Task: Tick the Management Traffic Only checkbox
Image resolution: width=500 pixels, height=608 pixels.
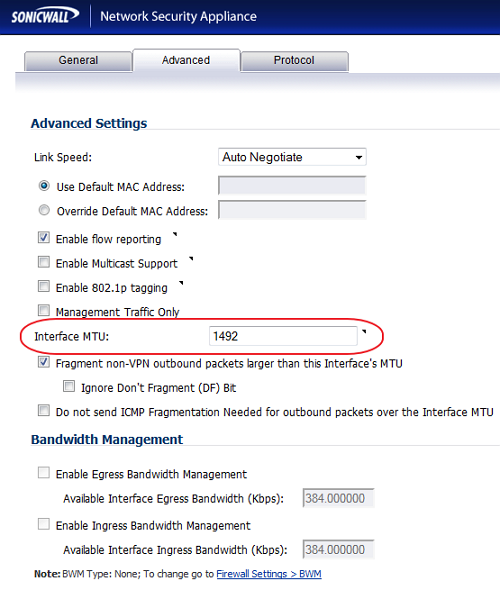Action: coord(44,311)
